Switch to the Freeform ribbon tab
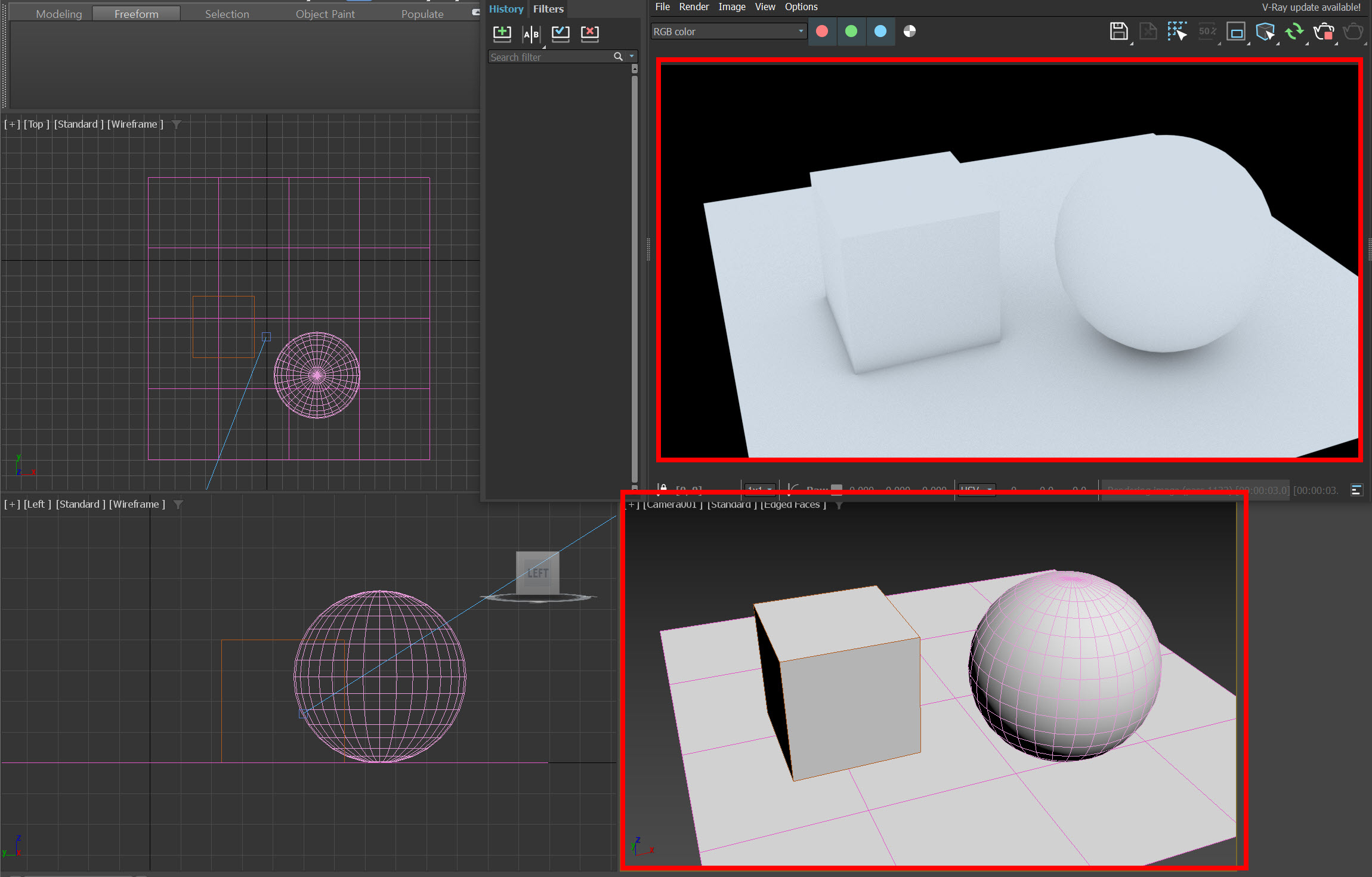1372x877 pixels. (x=137, y=14)
